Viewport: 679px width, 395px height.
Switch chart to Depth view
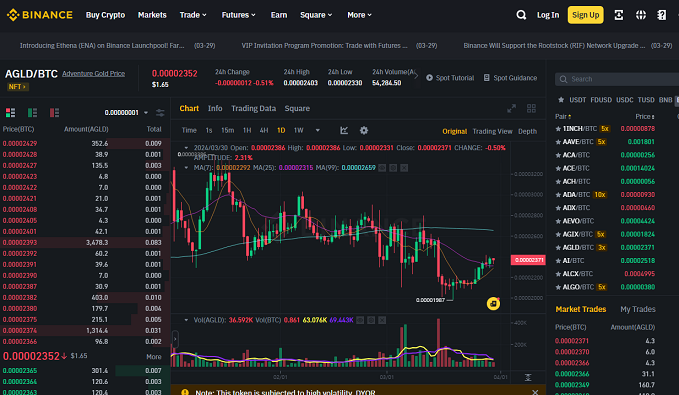coord(527,131)
